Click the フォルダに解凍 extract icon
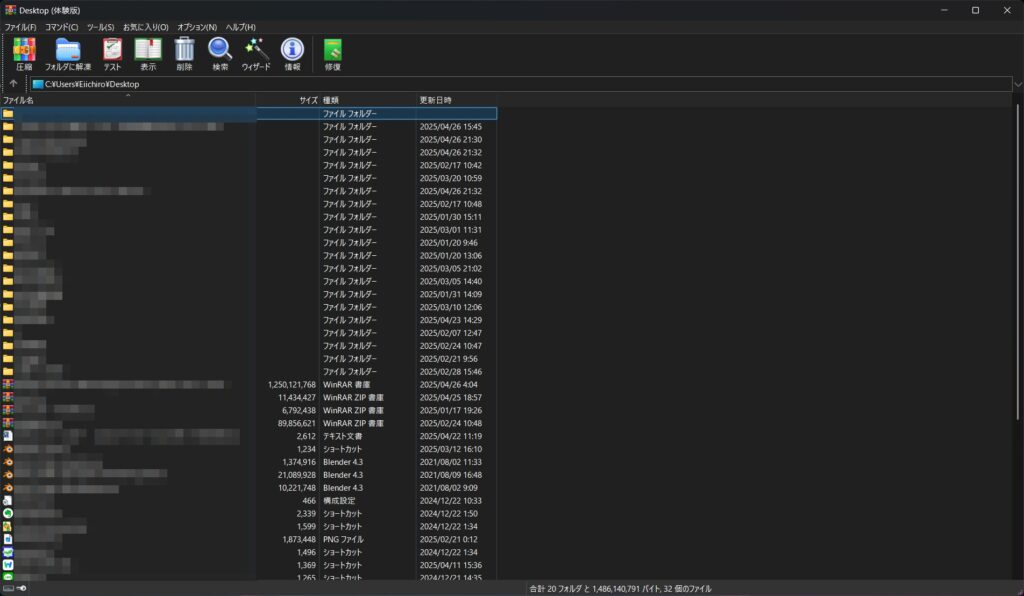 (x=68, y=50)
